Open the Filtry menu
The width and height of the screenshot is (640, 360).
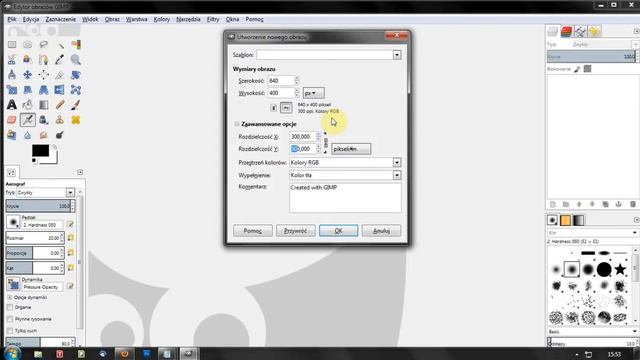point(213,19)
